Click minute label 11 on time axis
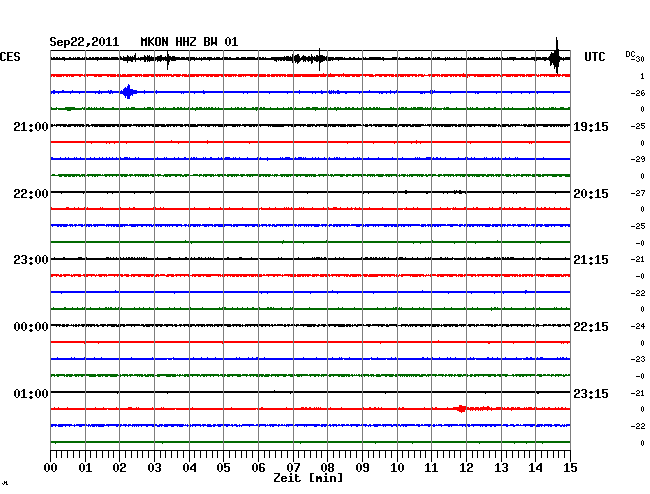This screenshot has width=650, height=494. tap(431, 468)
